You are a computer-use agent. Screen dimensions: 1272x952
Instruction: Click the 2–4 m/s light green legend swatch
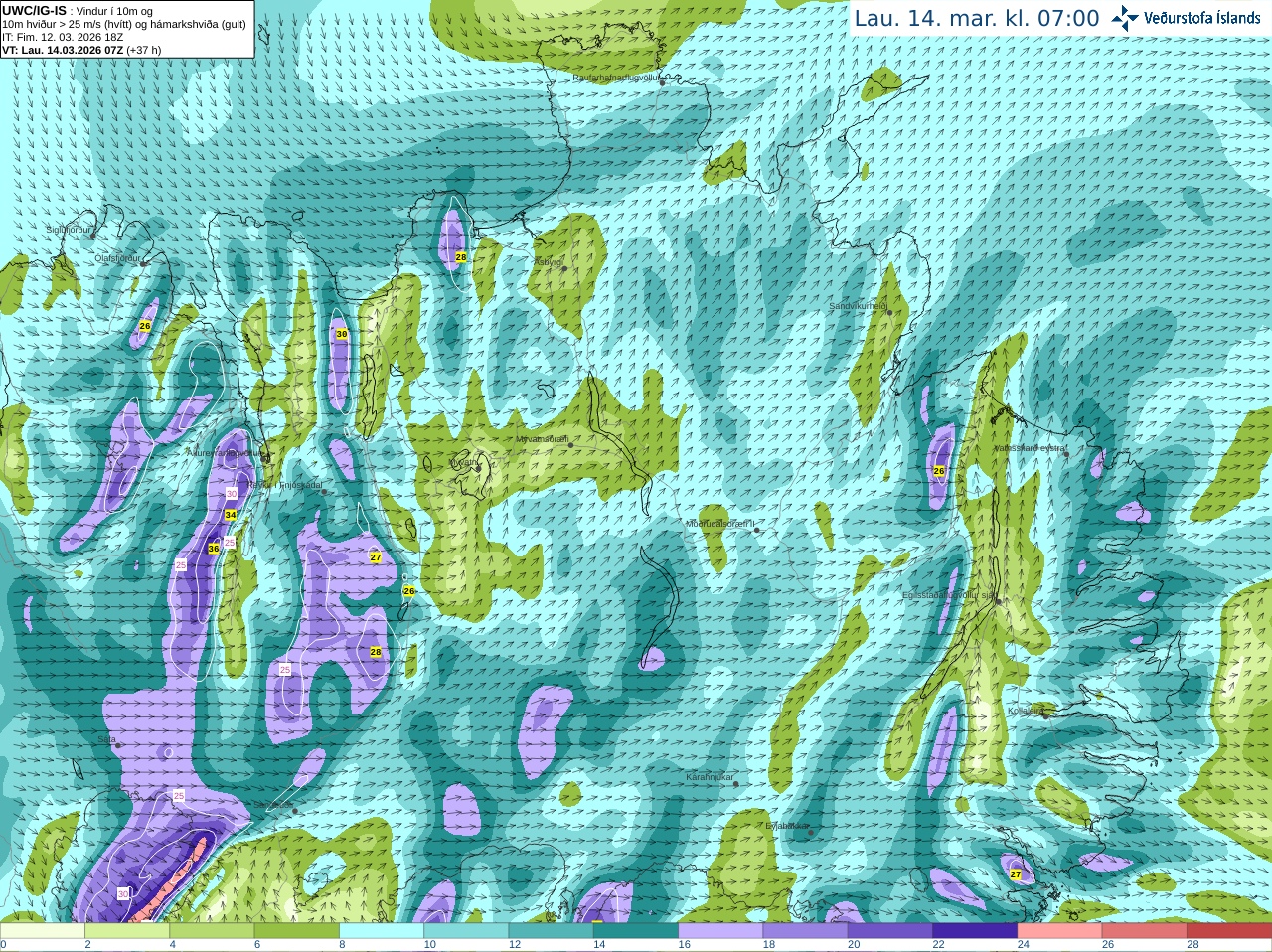click(127, 931)
